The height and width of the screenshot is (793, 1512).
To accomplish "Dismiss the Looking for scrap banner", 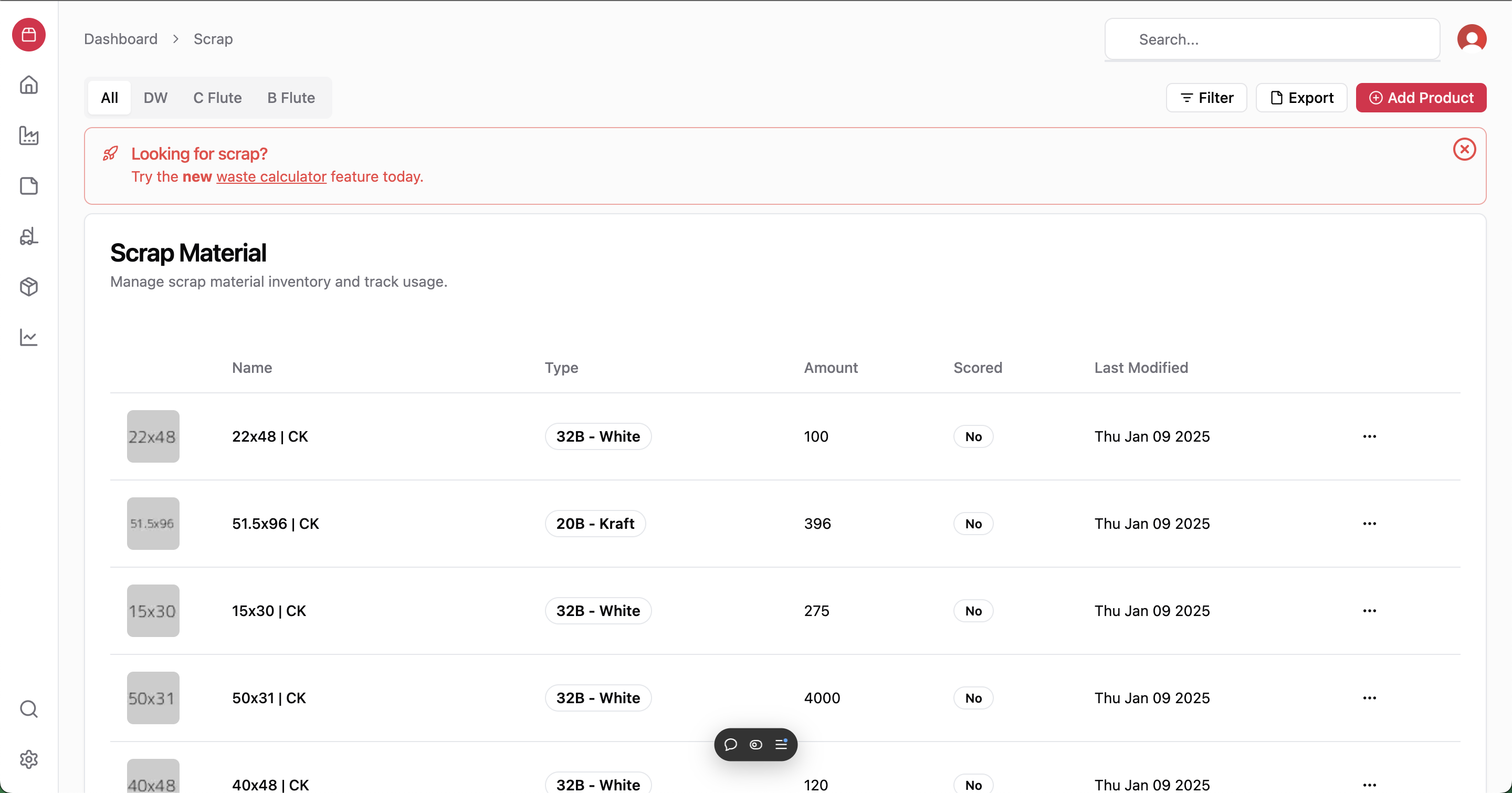I will (1464, 149).
